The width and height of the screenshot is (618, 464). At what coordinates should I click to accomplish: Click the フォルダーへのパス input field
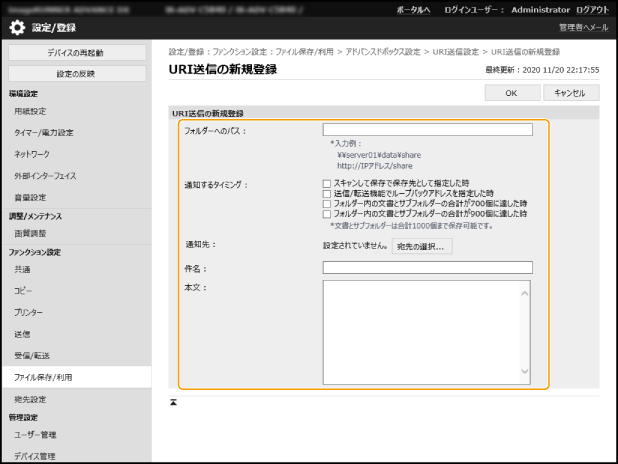(427, 130)
